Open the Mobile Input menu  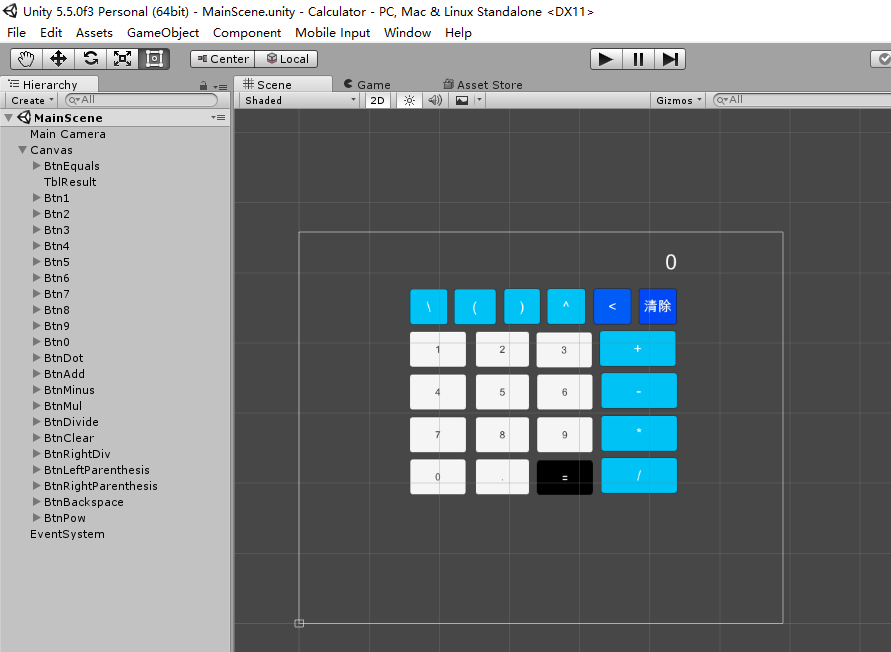click(x=332, y=33)
